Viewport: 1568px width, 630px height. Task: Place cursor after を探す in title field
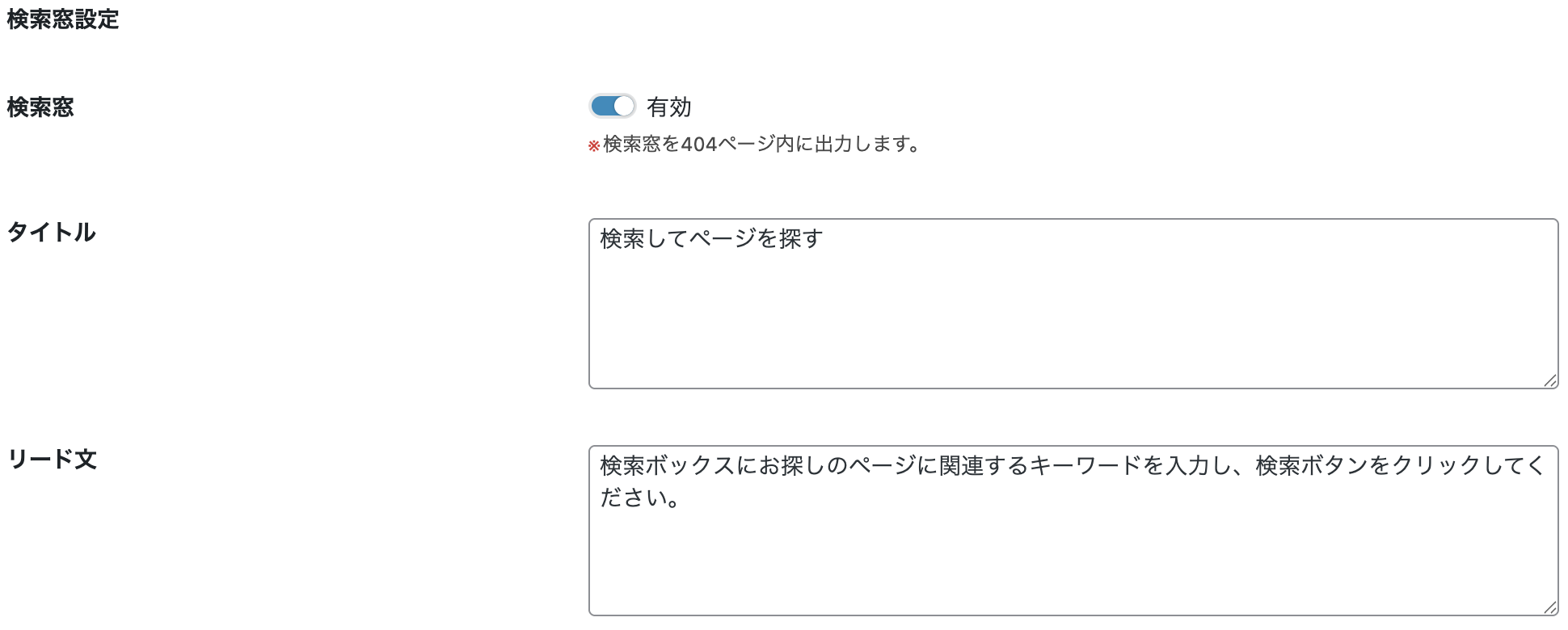(824, 239)
